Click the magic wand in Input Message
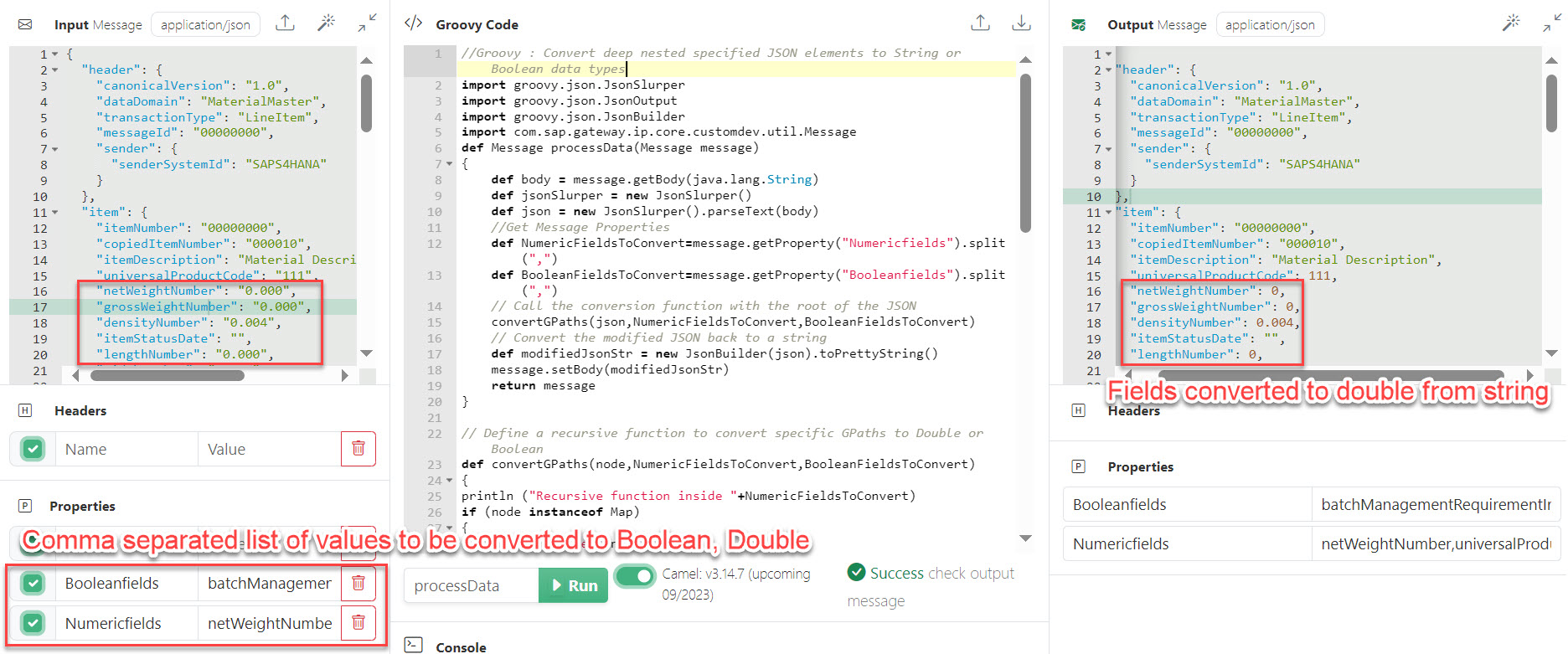This screenshot has width=1568, height=654. [x=326, y=23]
